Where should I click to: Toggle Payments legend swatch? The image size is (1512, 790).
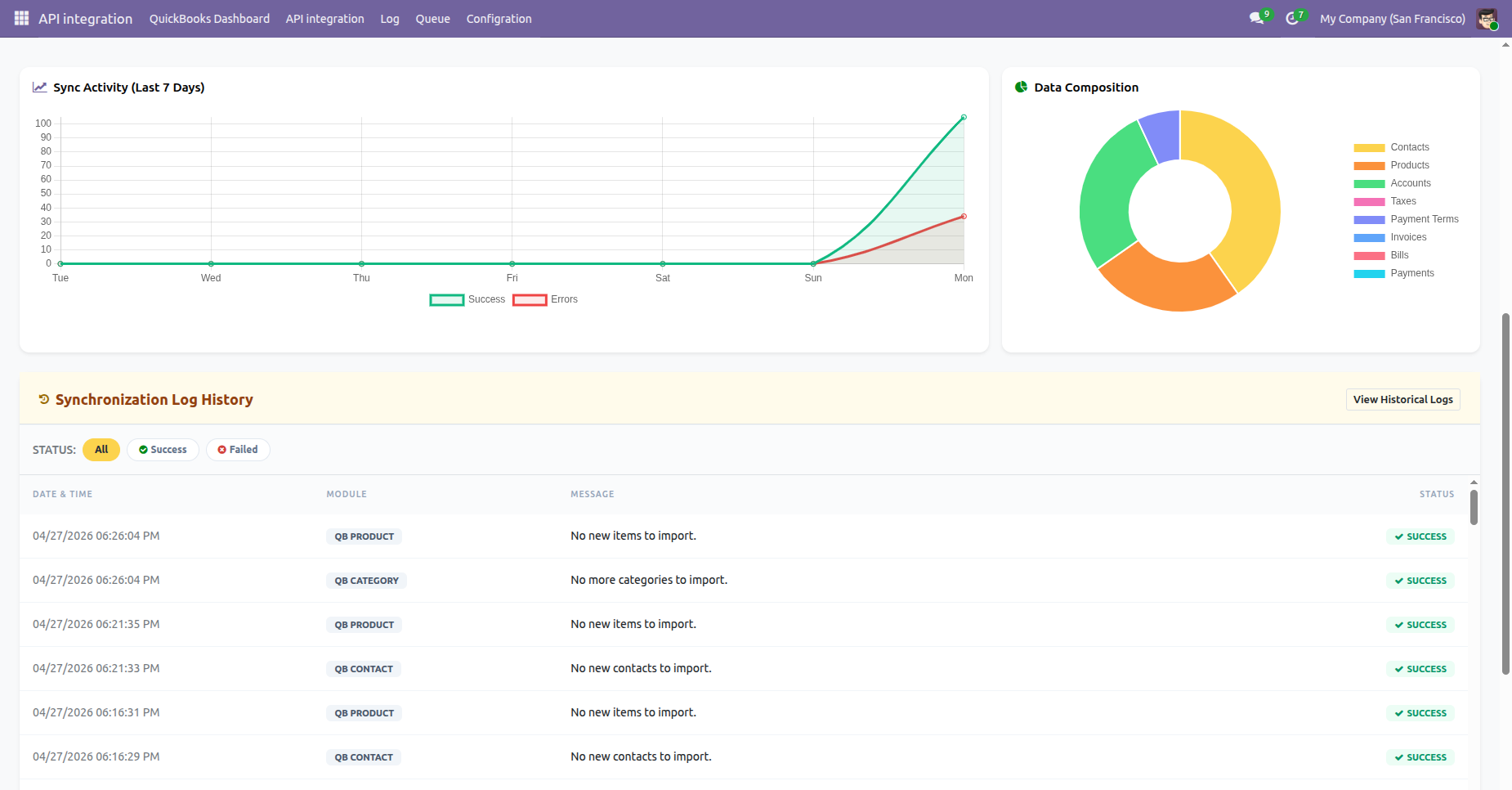tap(1369, 274)
